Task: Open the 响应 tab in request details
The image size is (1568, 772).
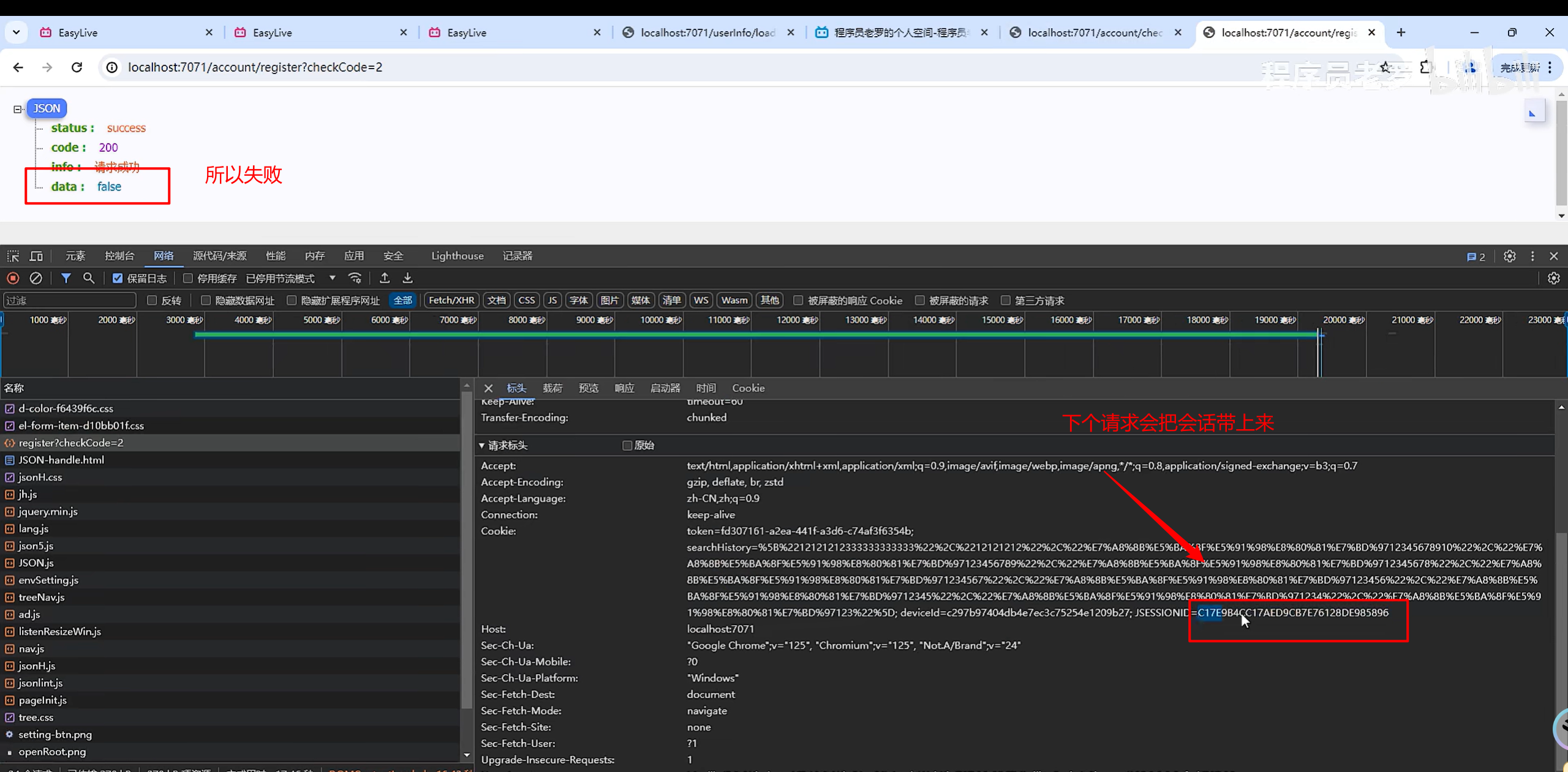Action: point(624,388)
